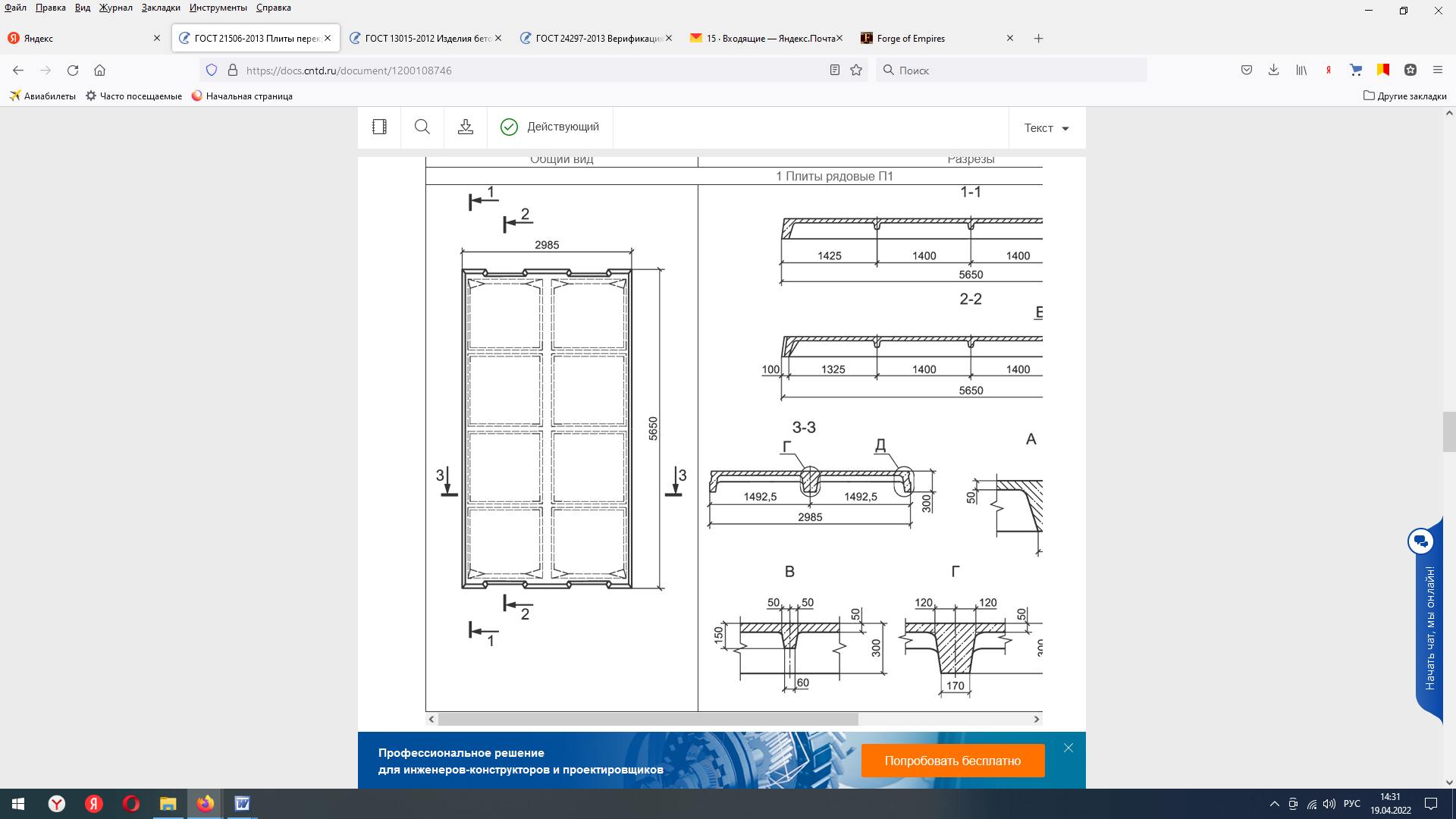Open the document contents panel

(x=379, y=127)
